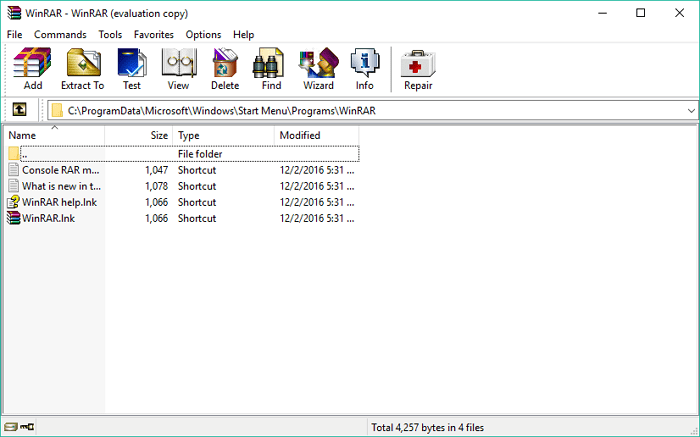Sort by Size column header
Screen dimensions: 700x437
tap(139, 135)
